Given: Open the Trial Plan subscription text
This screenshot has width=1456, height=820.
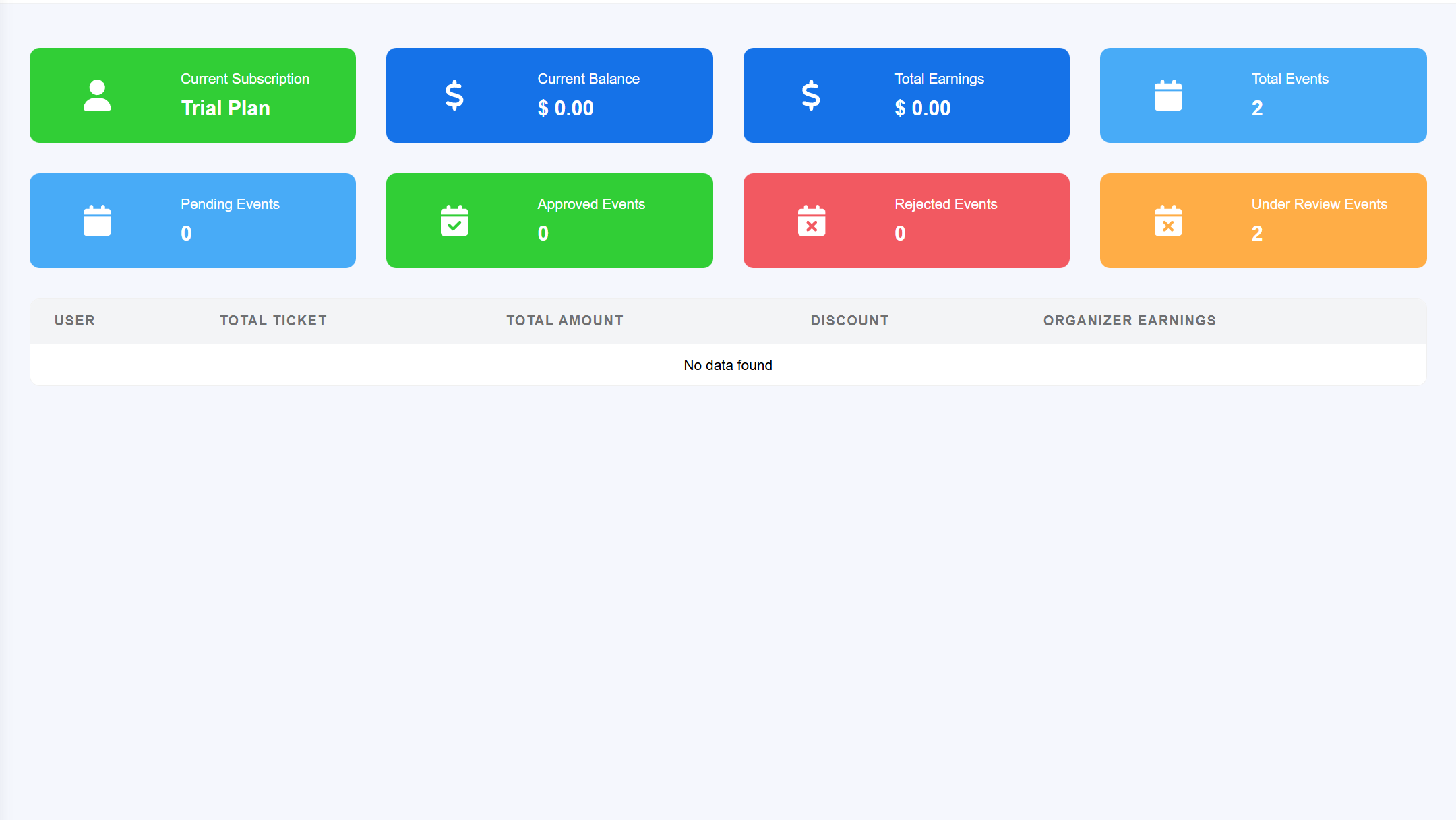Looking at the screenshot, I should coord(225,108).
